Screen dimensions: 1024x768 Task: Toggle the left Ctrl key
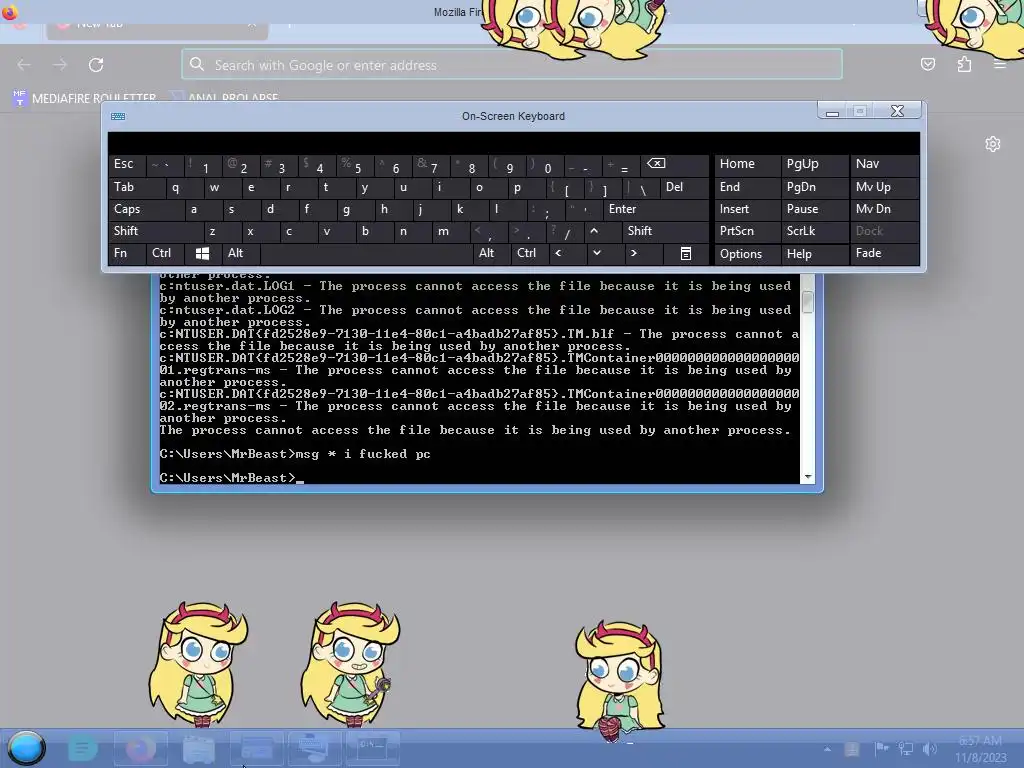click(165, 253)
